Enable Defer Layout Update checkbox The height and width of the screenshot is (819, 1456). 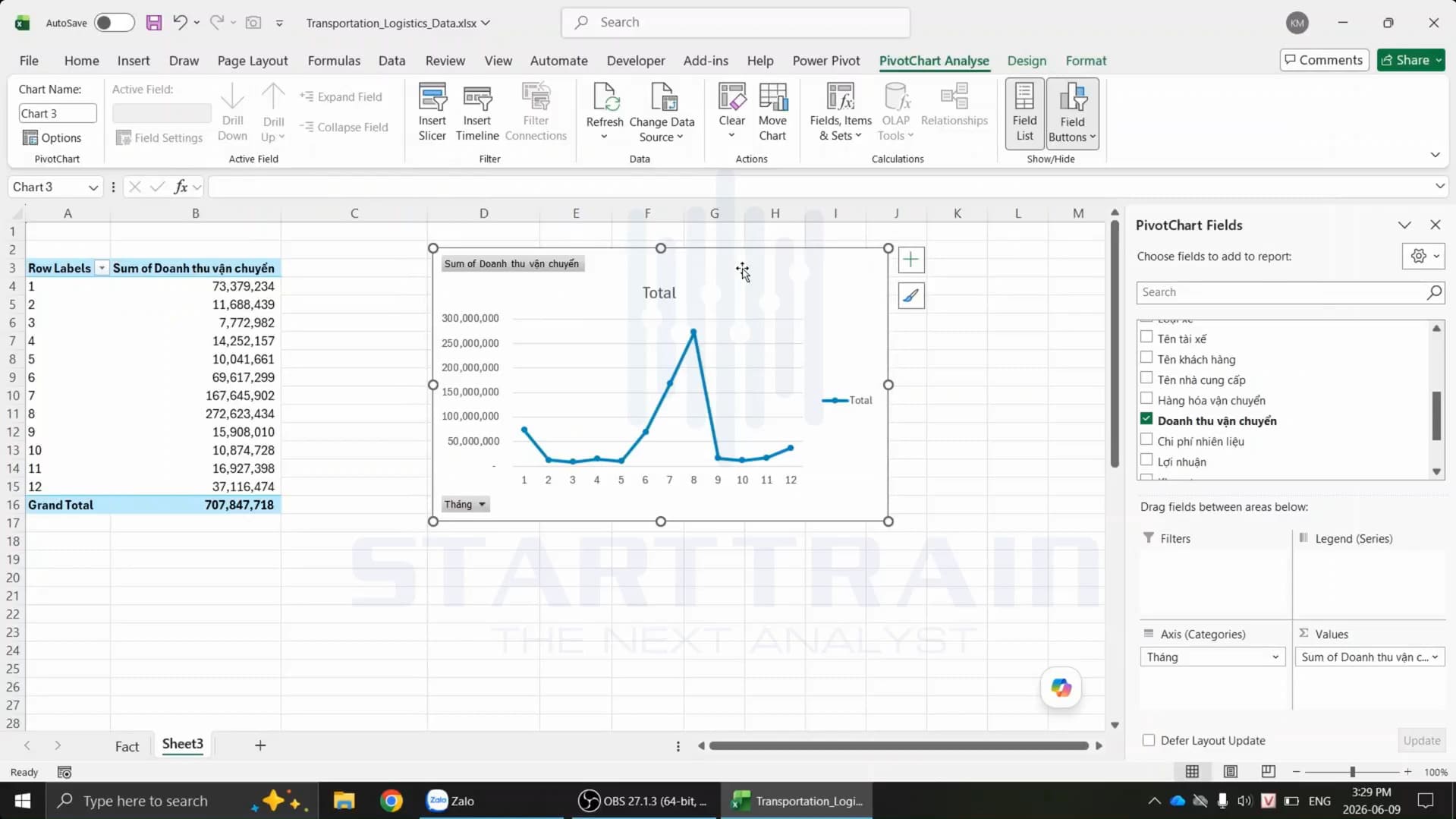pyautogui.click(x=1149, y=740)
